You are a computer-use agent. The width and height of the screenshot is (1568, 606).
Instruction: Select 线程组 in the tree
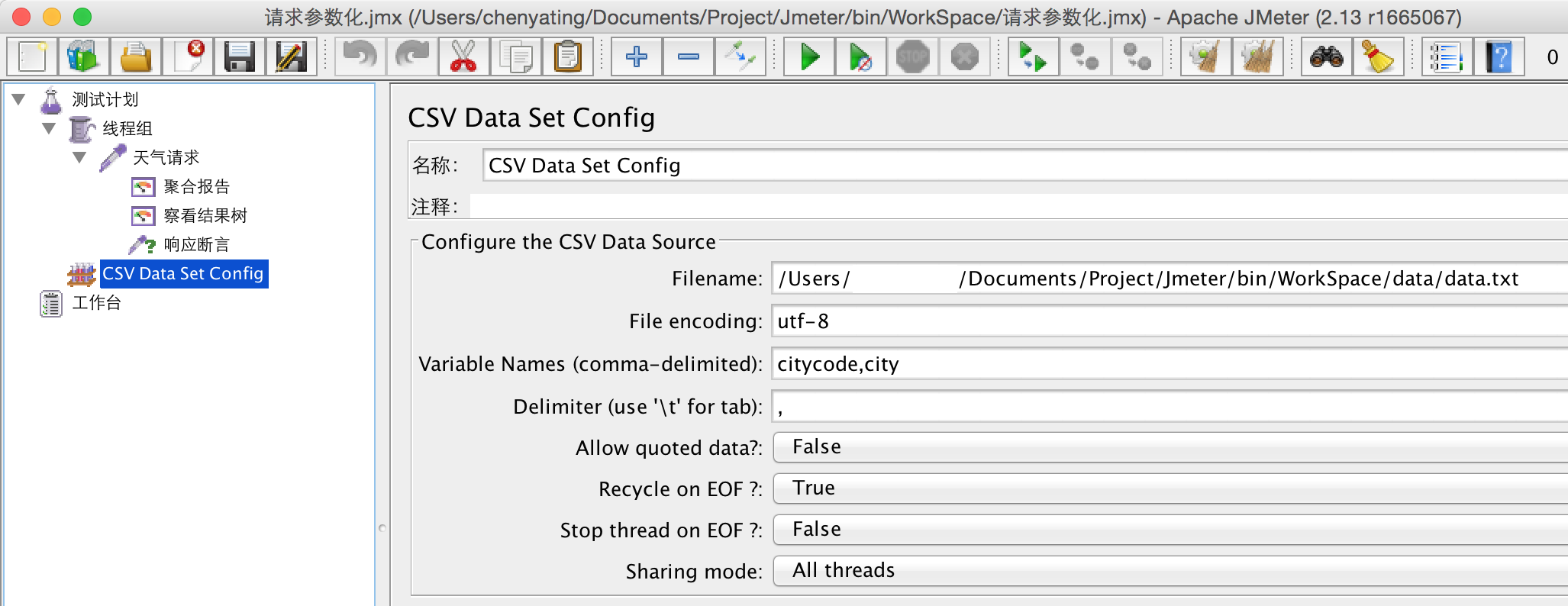[x=127, y=128]
